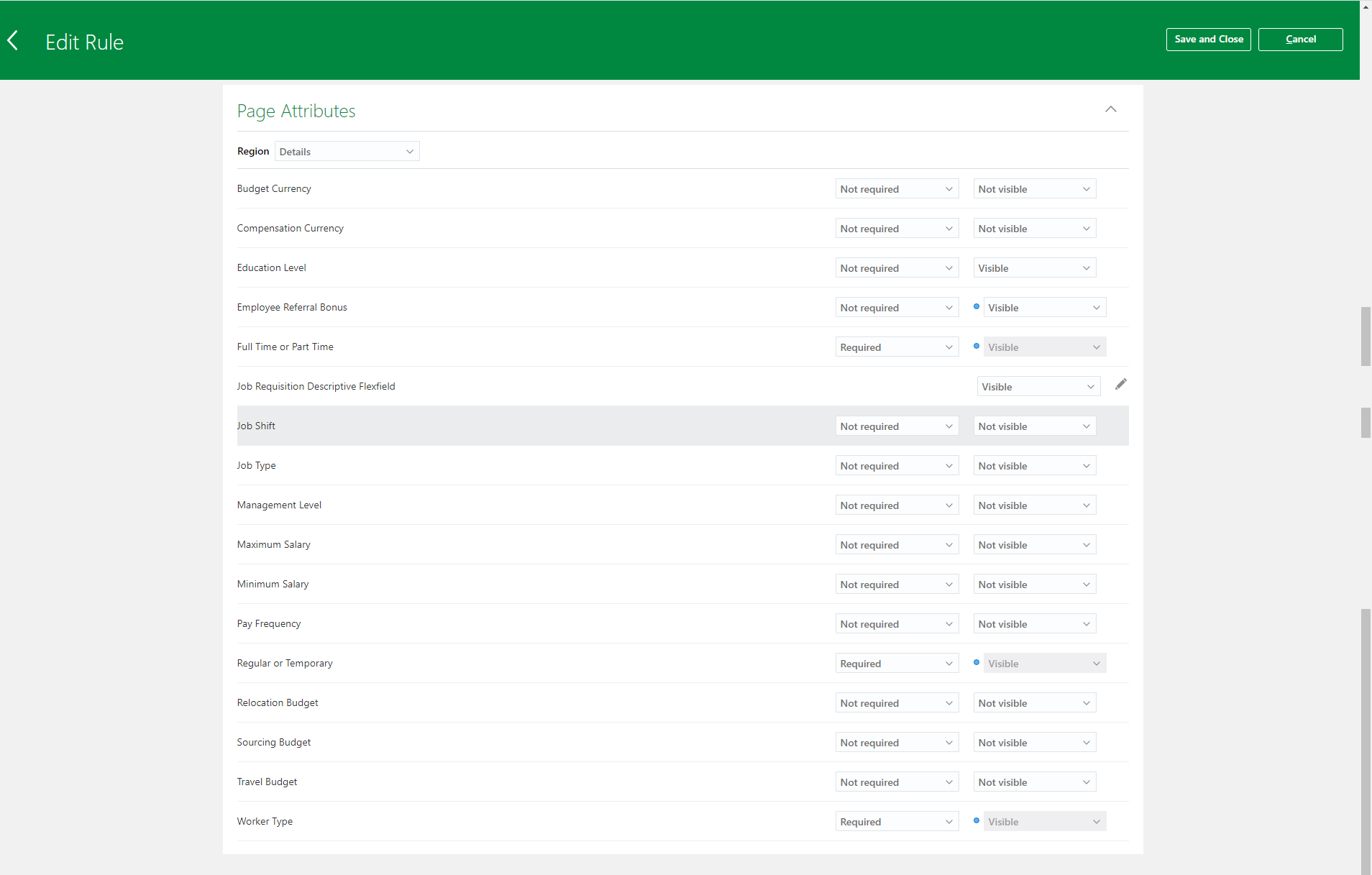Open the Budget Currency visibility selector

point(1033,188)
